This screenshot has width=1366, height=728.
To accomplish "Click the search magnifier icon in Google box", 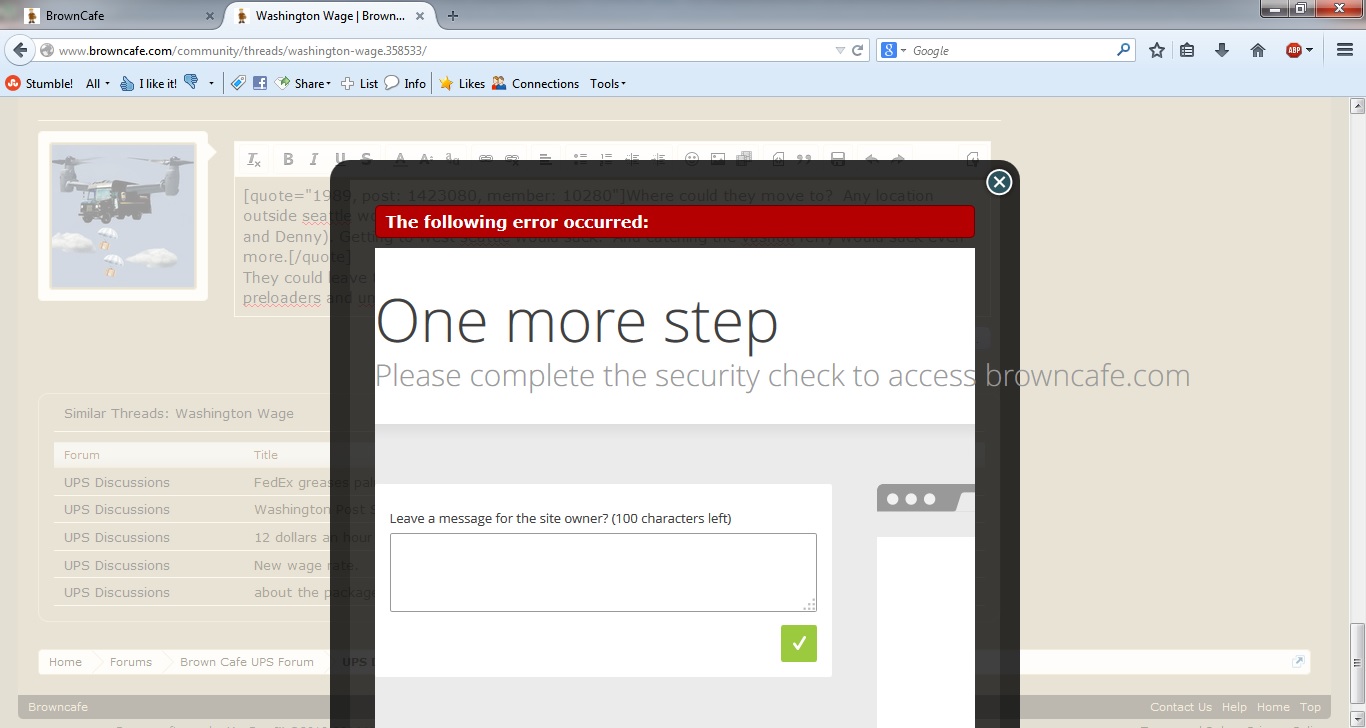I will (1123, 49).
